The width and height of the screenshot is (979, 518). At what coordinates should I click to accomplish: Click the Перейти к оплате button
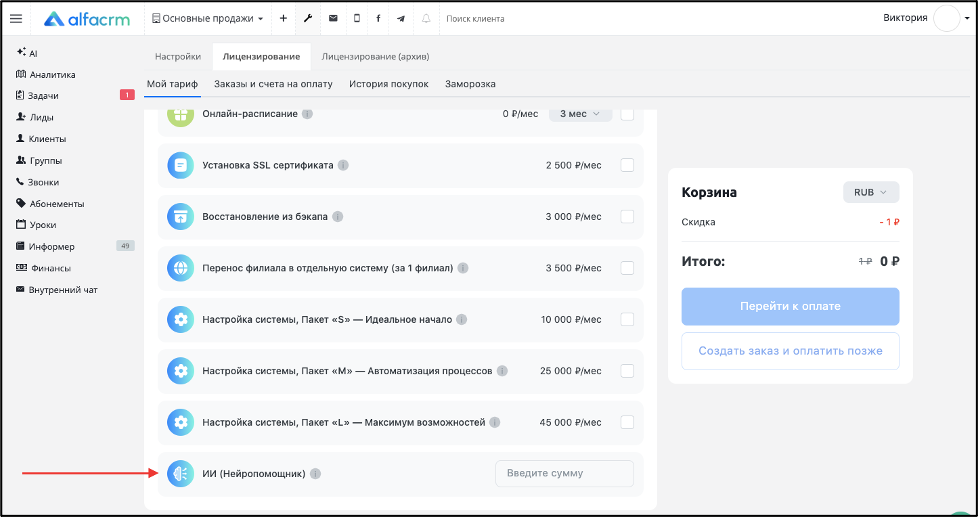(790, 306)
